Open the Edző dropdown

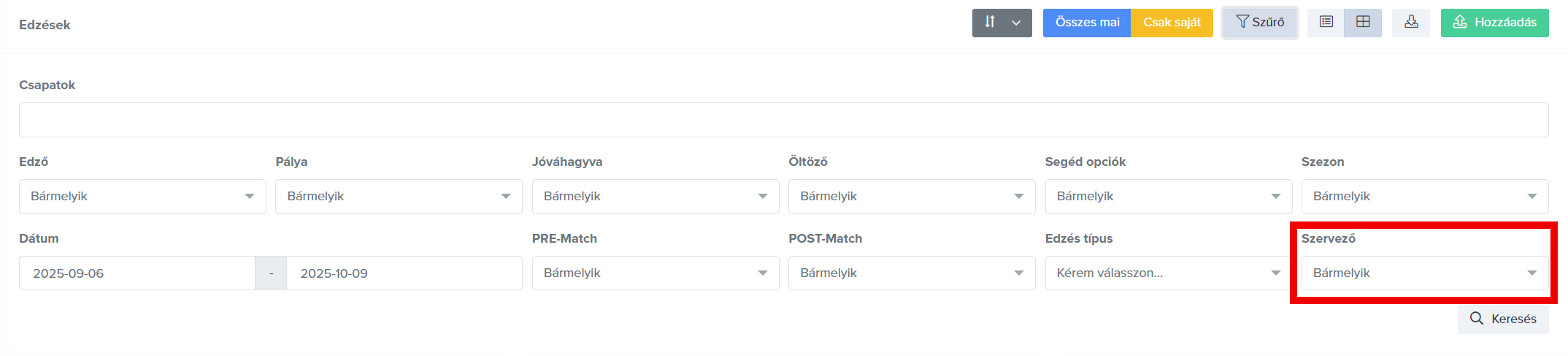pos(142,197)
